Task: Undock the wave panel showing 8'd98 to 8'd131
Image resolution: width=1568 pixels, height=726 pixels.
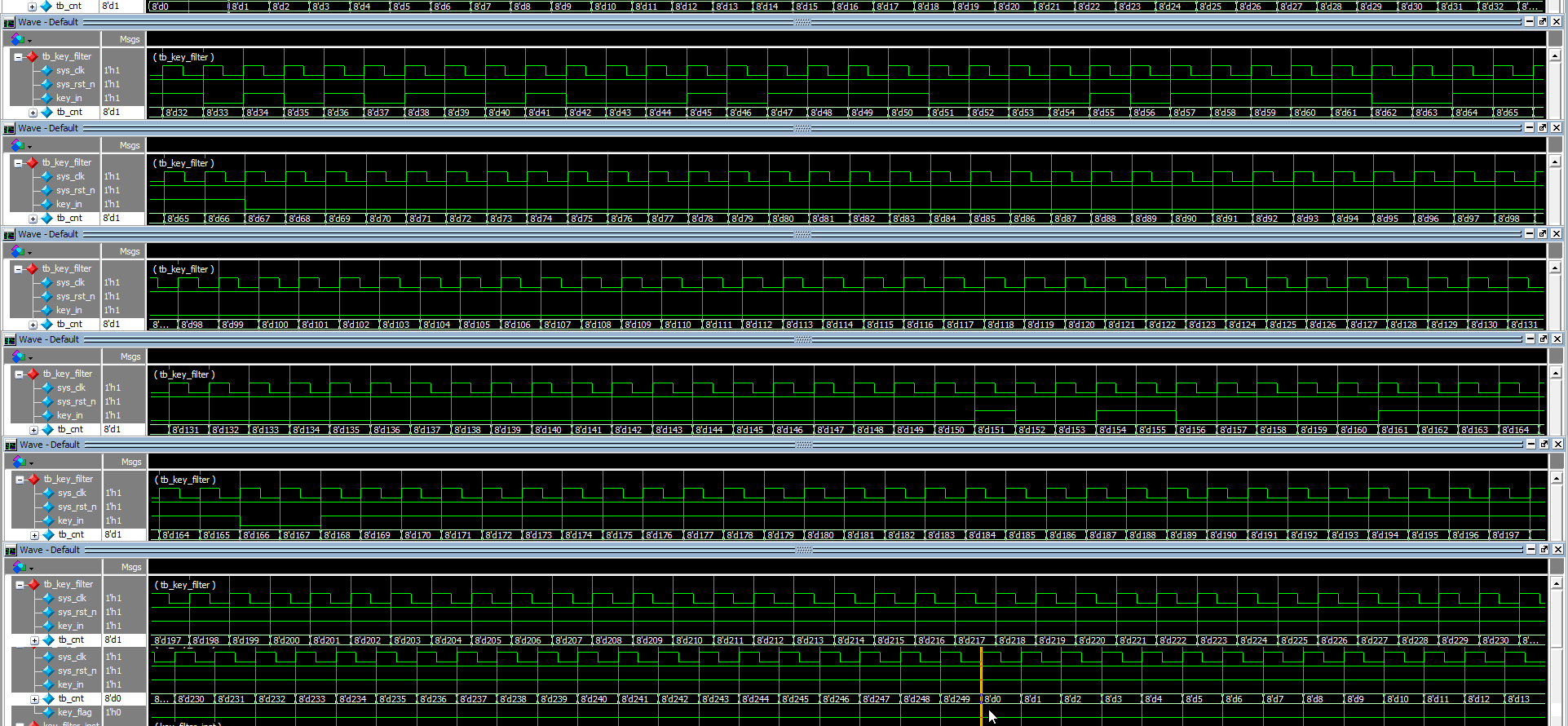Action: (x=1543, y=234)
